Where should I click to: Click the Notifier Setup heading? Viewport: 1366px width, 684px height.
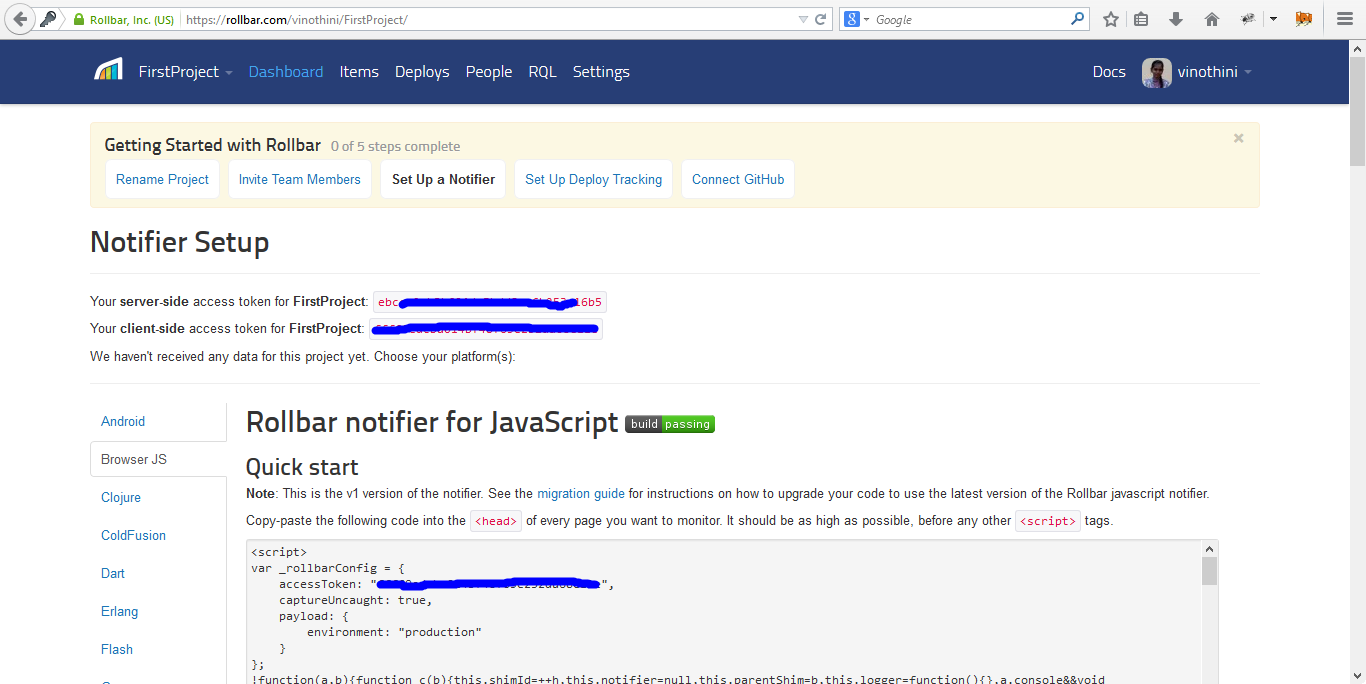180,243
